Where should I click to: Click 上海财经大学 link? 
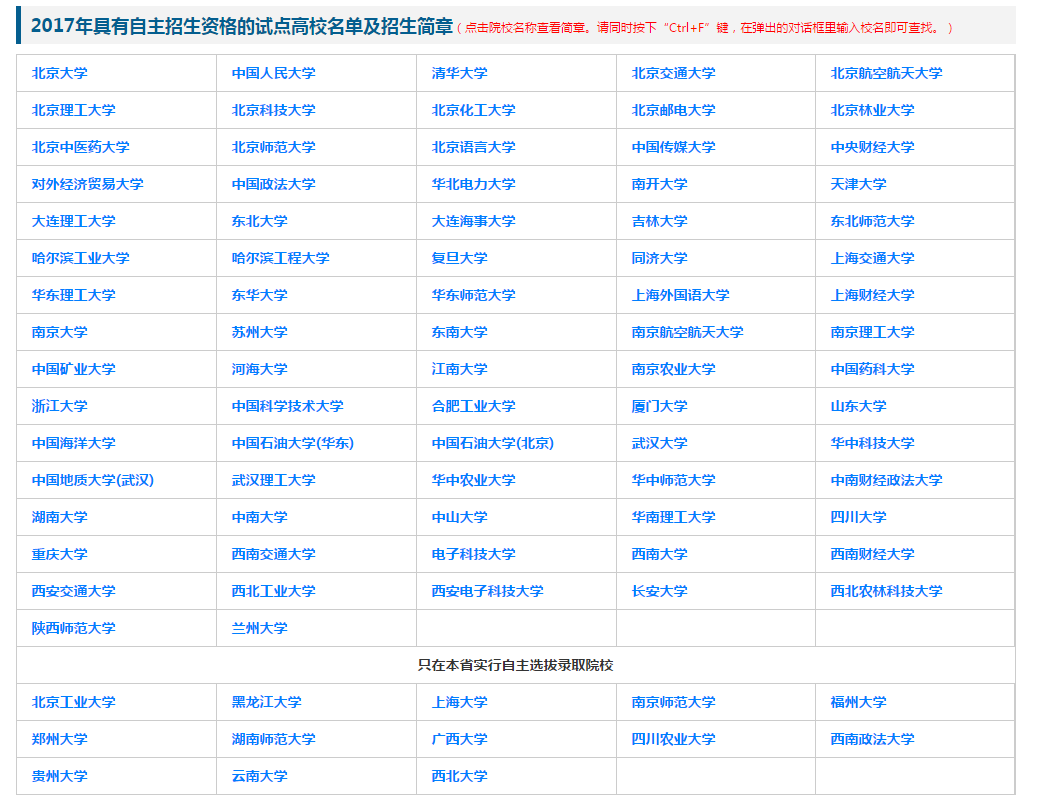[x=872, y=296]
